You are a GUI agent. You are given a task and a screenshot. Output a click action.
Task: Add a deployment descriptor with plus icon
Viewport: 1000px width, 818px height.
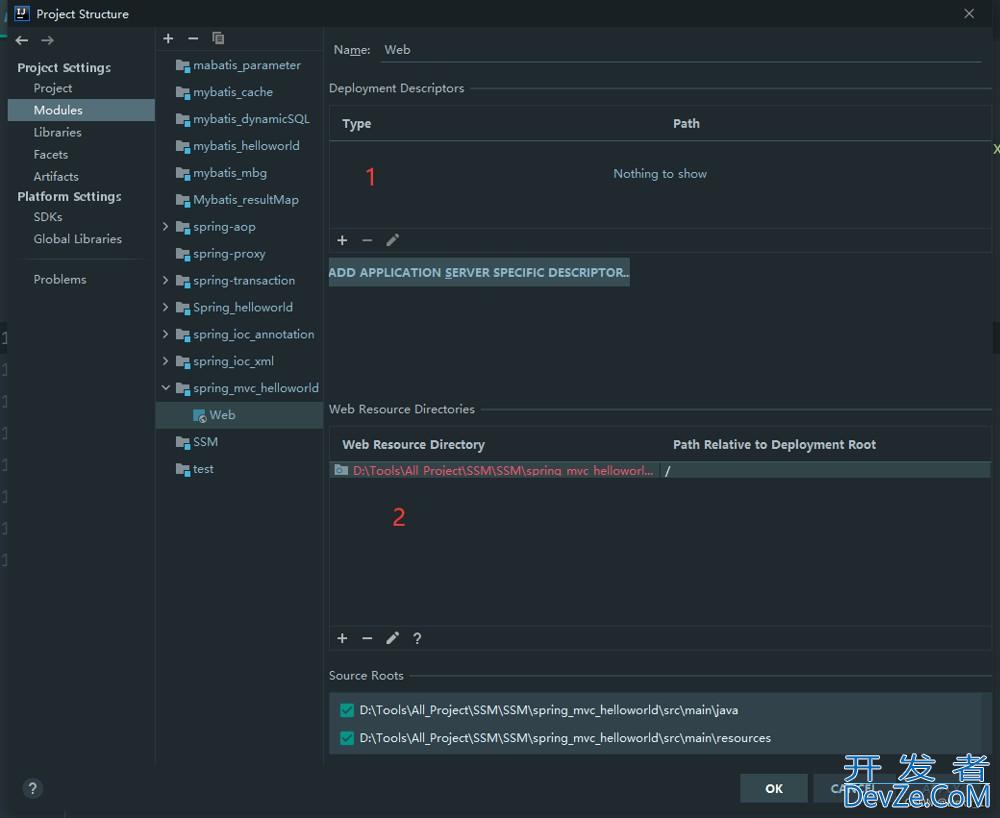[342, 240]
